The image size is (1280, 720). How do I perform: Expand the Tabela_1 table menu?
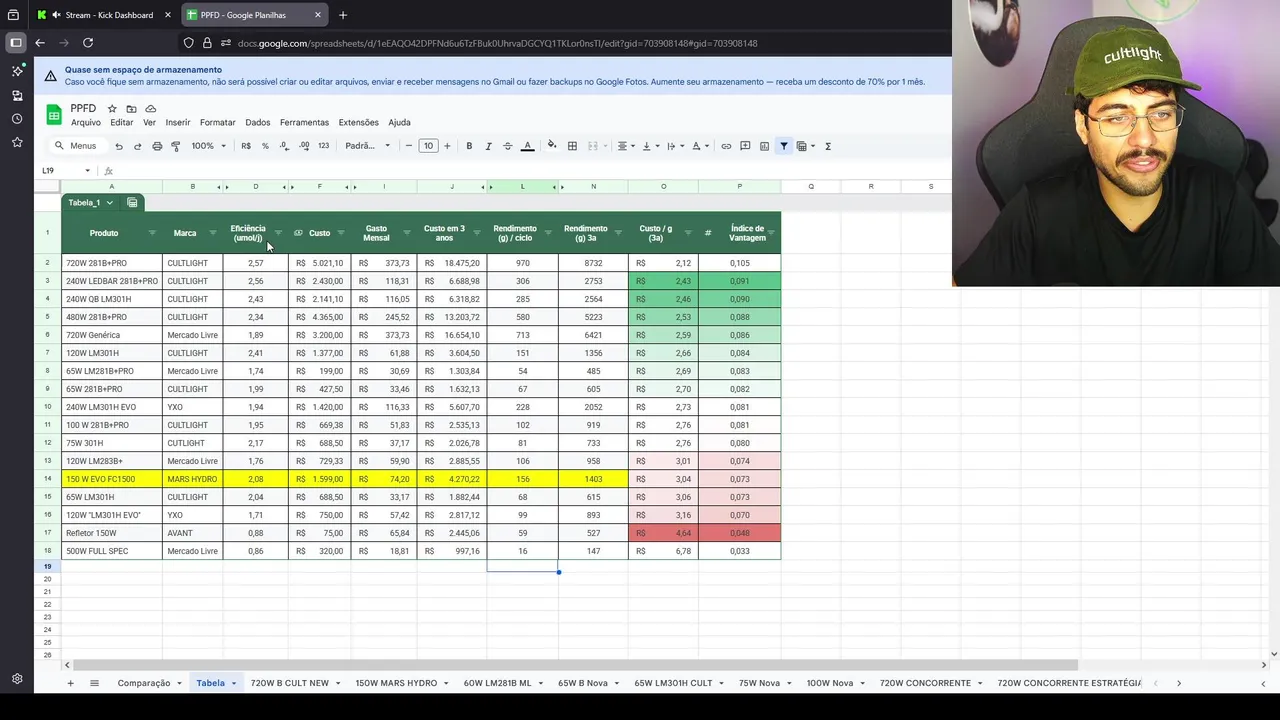click(x=110, y=203)
